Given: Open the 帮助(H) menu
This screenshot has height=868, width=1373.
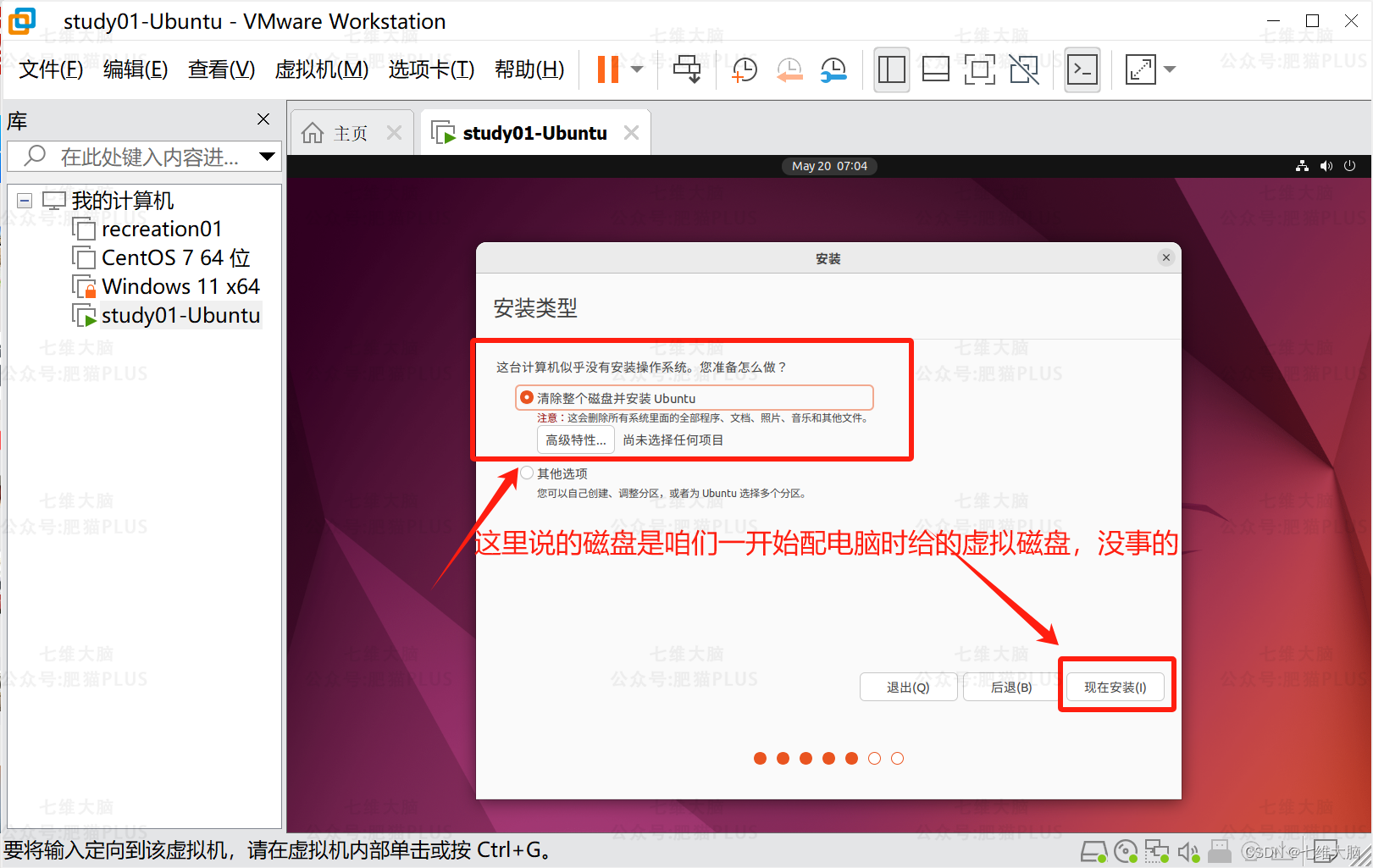Looking at the screenshot, I should [529, 69].
